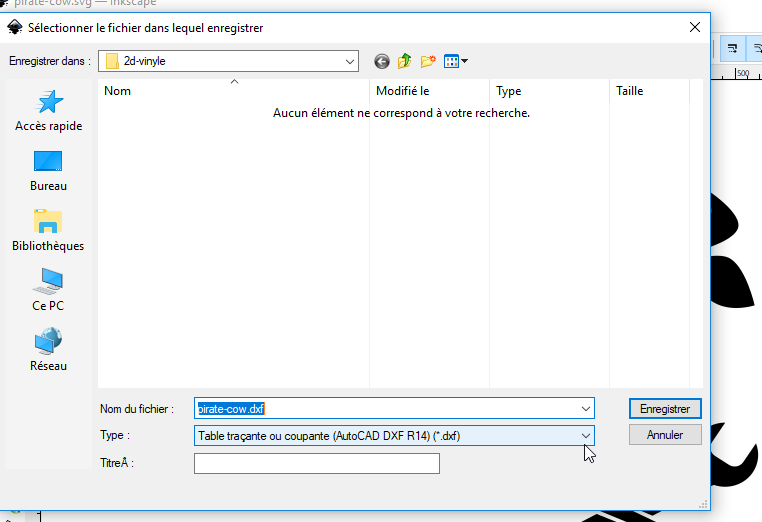Click the Titre text field

(x=317, y=463)
